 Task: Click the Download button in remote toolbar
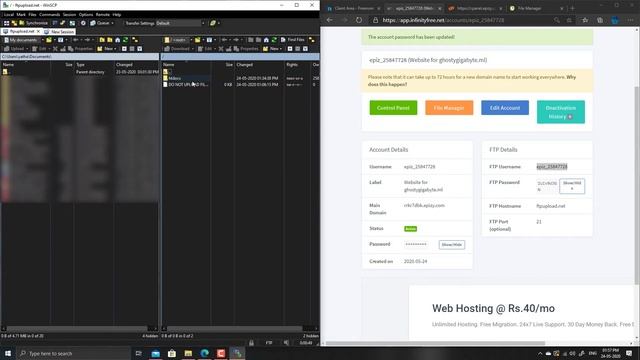pyautogui.click(x=178, y=49)
